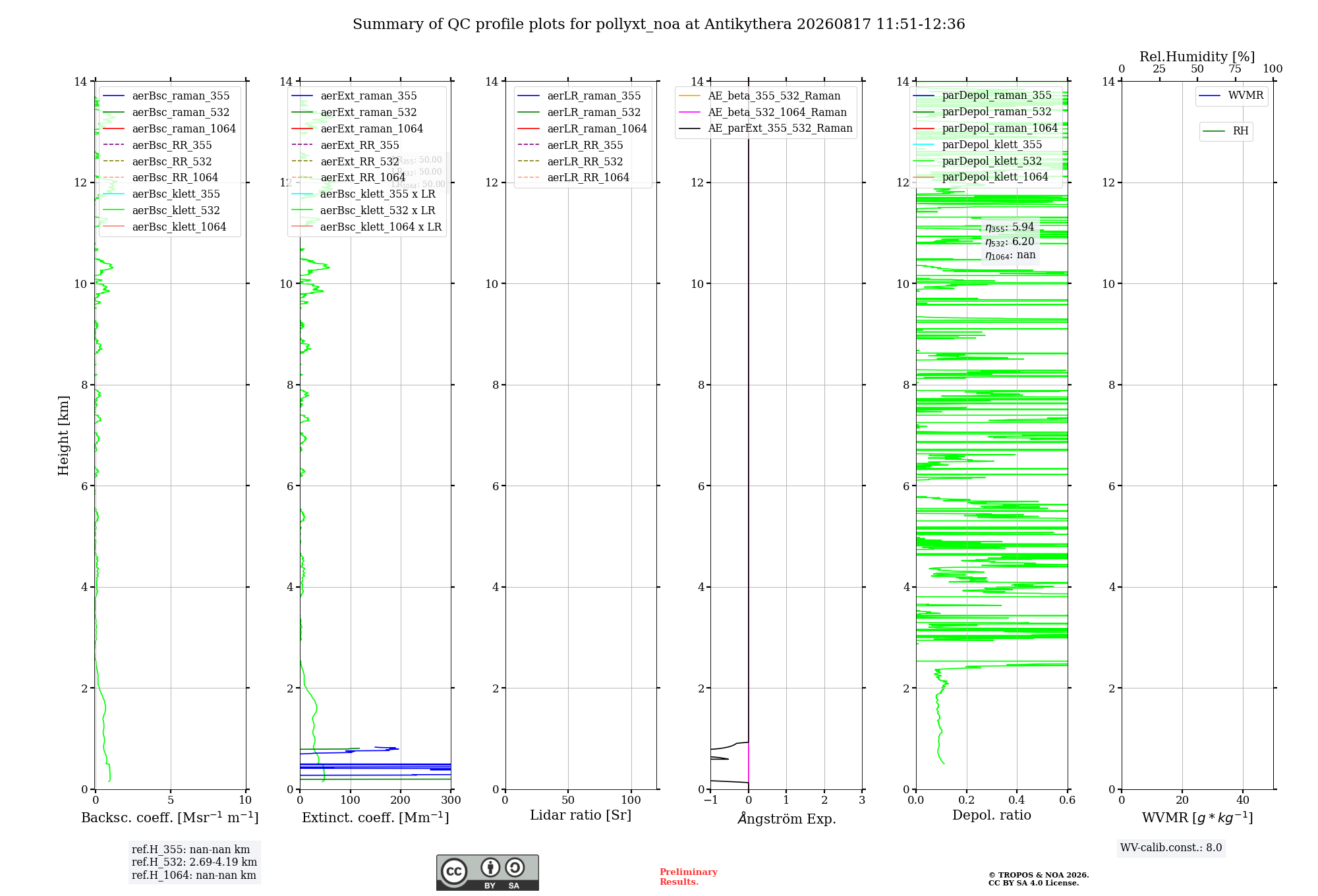Click legend entry aerBsc_raman_1064
The image size is (1318, 896).
[x=169, y=129]
